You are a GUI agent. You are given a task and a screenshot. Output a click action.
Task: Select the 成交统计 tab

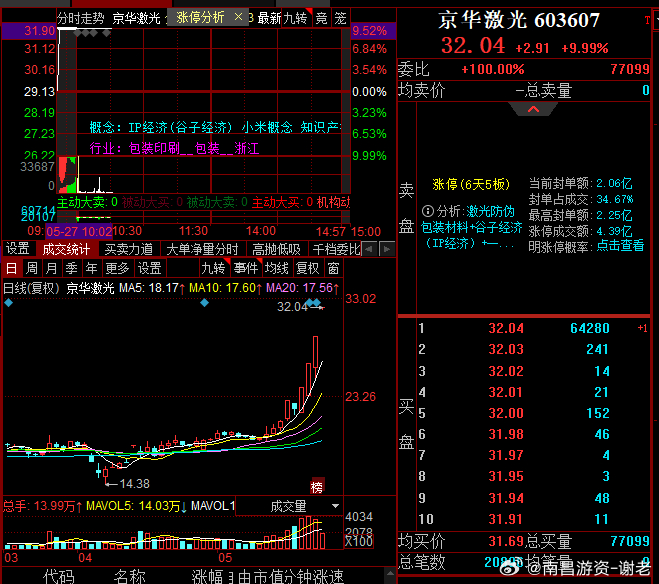pos(66,249)
